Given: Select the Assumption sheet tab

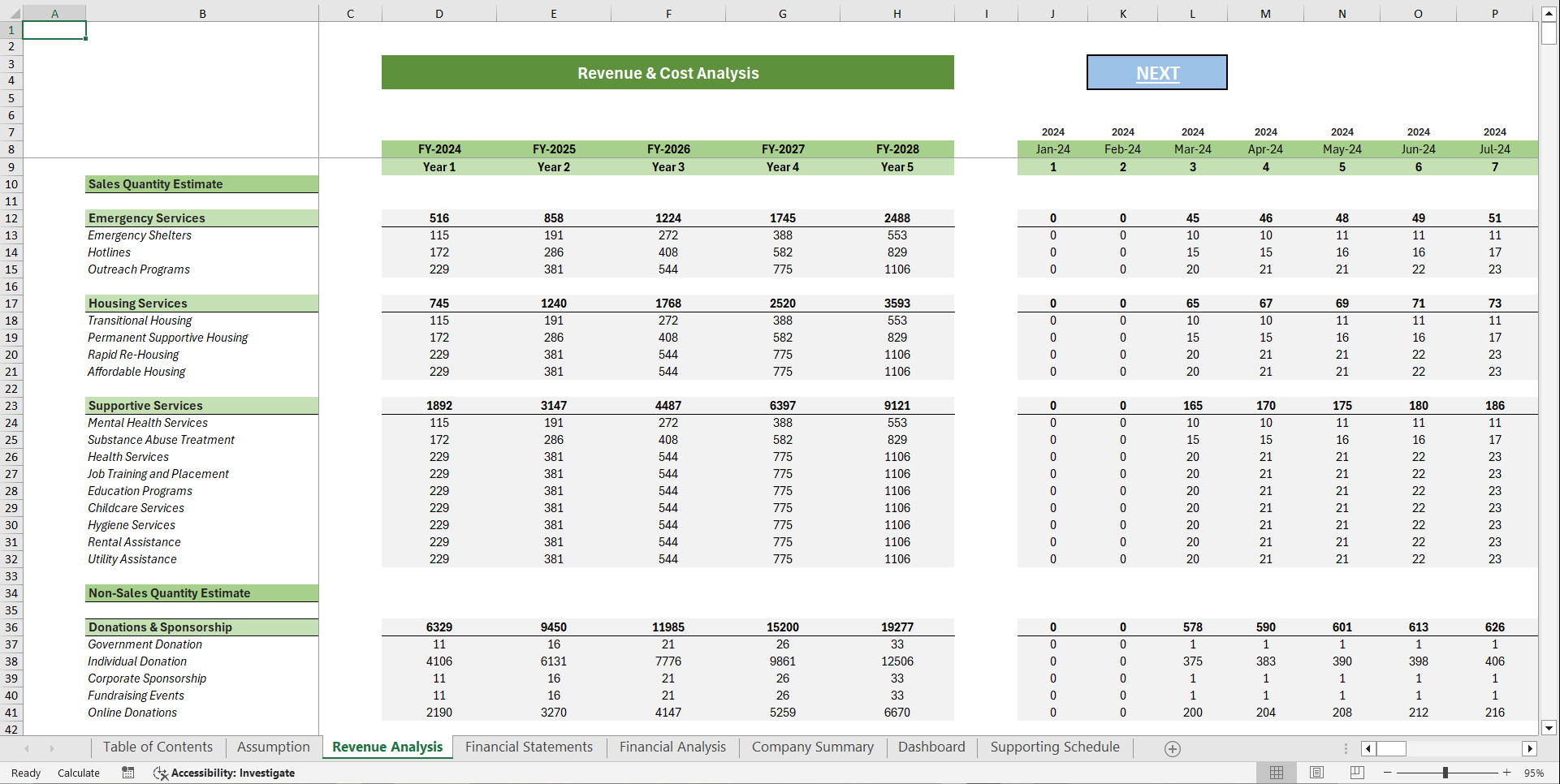Looking at the screenshot, I should point(273,747).
